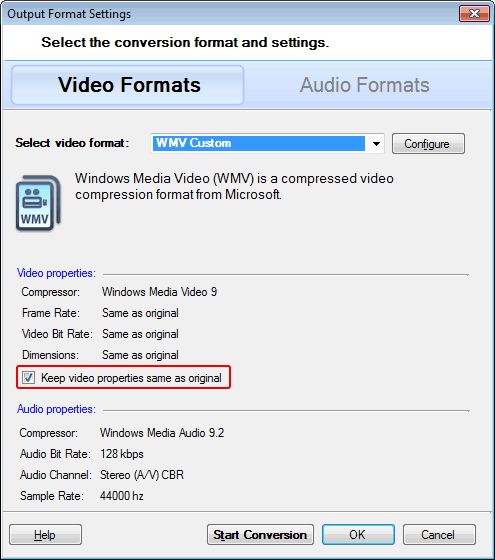Click the Video properties section heading
Viewport: 495px width, 560px height.
(56, 273)
